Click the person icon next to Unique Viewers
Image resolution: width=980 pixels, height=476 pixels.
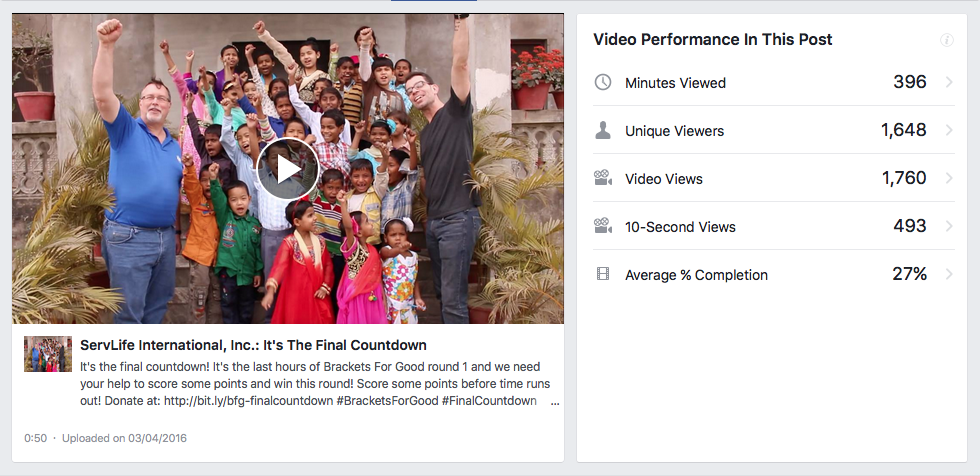603,130
